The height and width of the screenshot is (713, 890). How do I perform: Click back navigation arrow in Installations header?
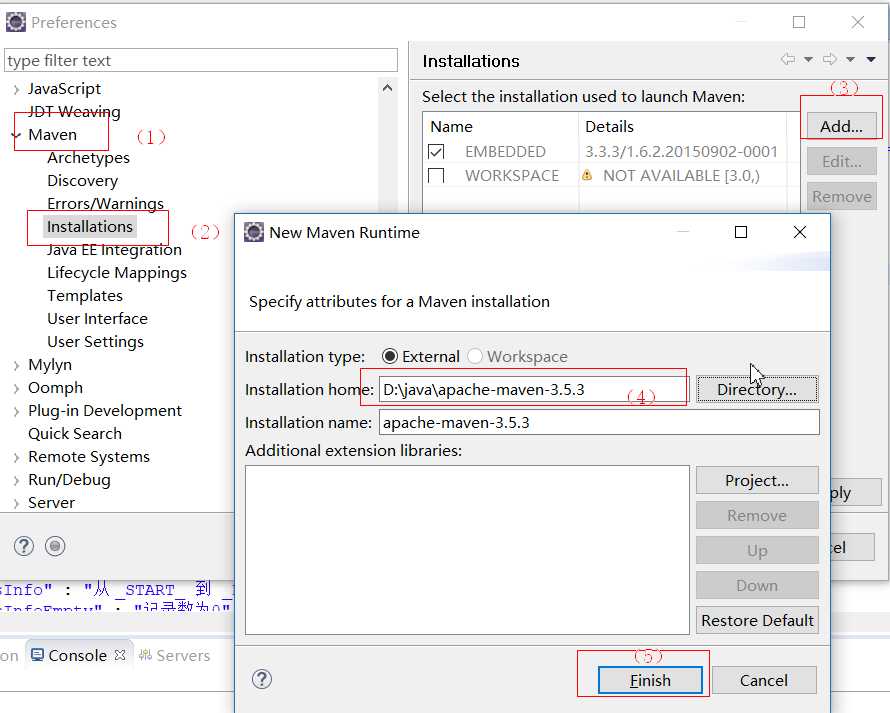click(787, 59)
